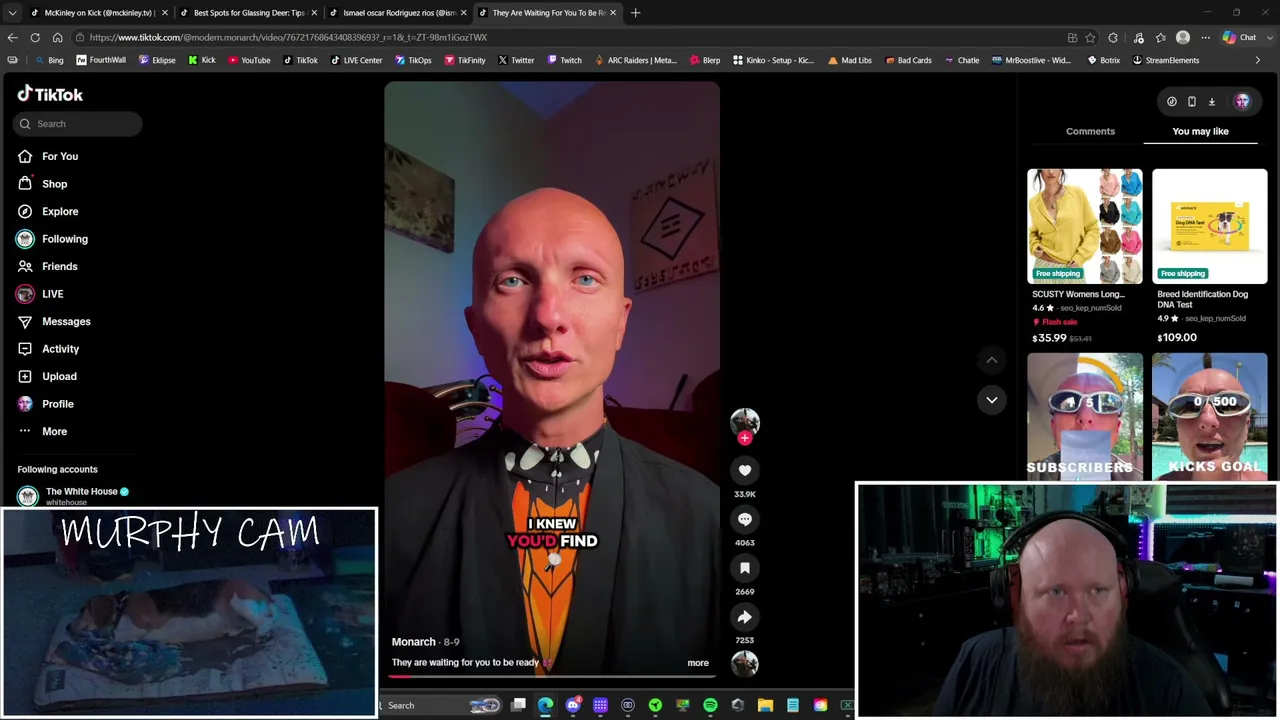This screenshot has height=720, width=1280.
Task: Open the Kick bookmark
Action: click(201, 60)
